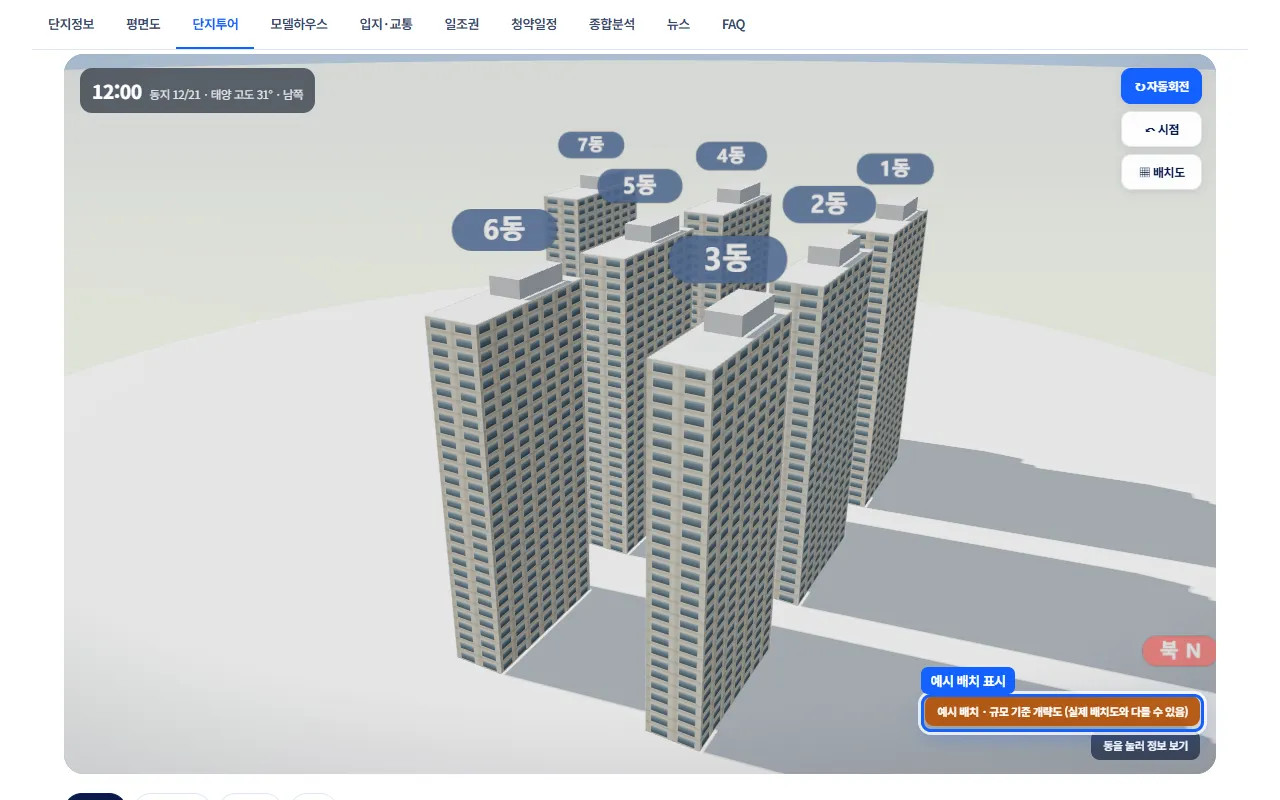Toggle the 자동회전 auto-rotate button
1280x800 pixels.
pyautogui.click(x=1161, y=86)
